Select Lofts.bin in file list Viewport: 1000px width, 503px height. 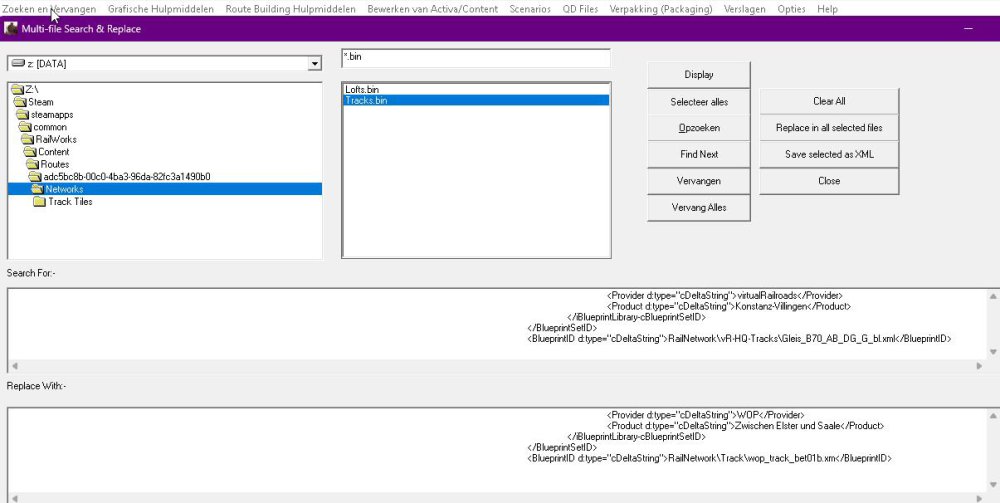(362, 90)
